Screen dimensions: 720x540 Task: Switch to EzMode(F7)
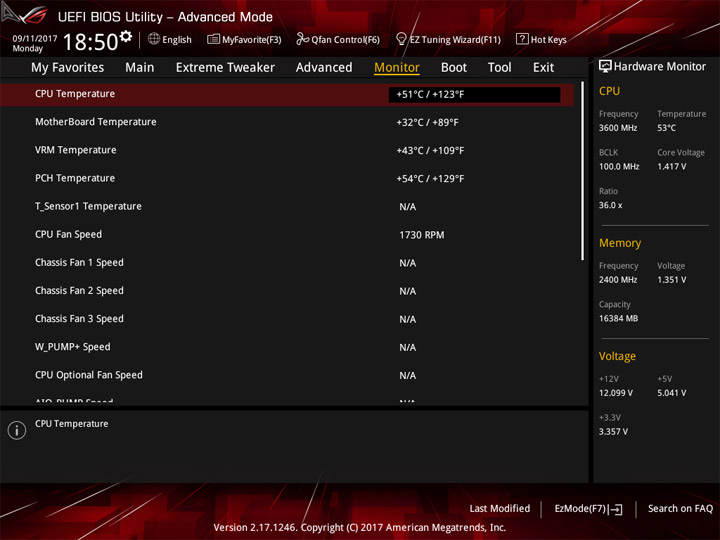[x=588, y=509]
